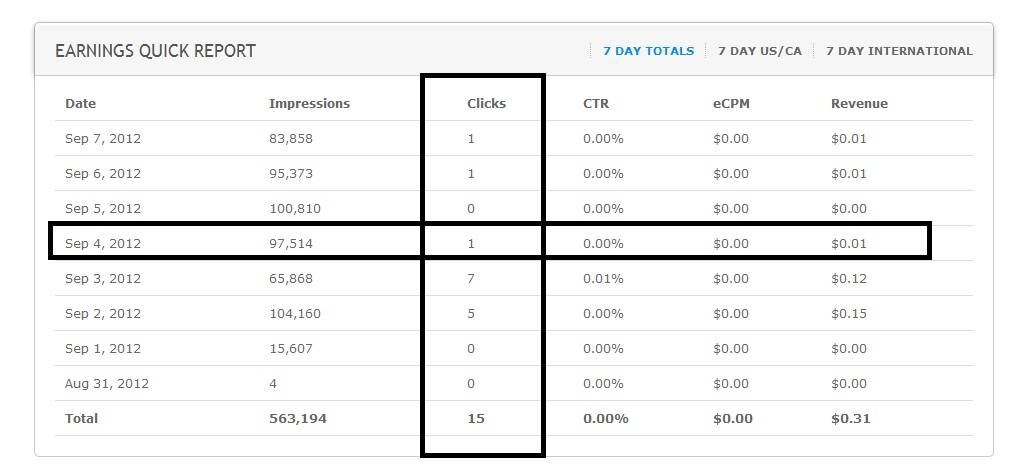Click the $0.12 revenue amount

(849, 279)
